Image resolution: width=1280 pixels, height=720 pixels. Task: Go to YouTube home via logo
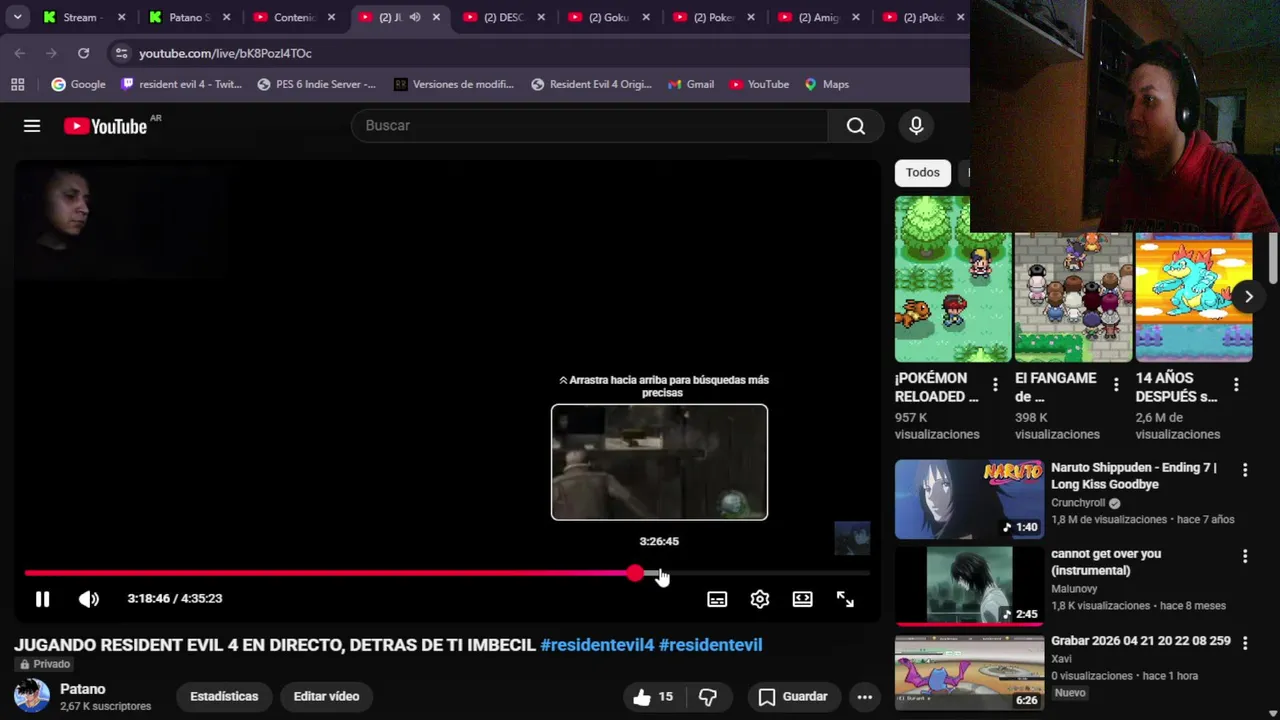click(106, 126)
